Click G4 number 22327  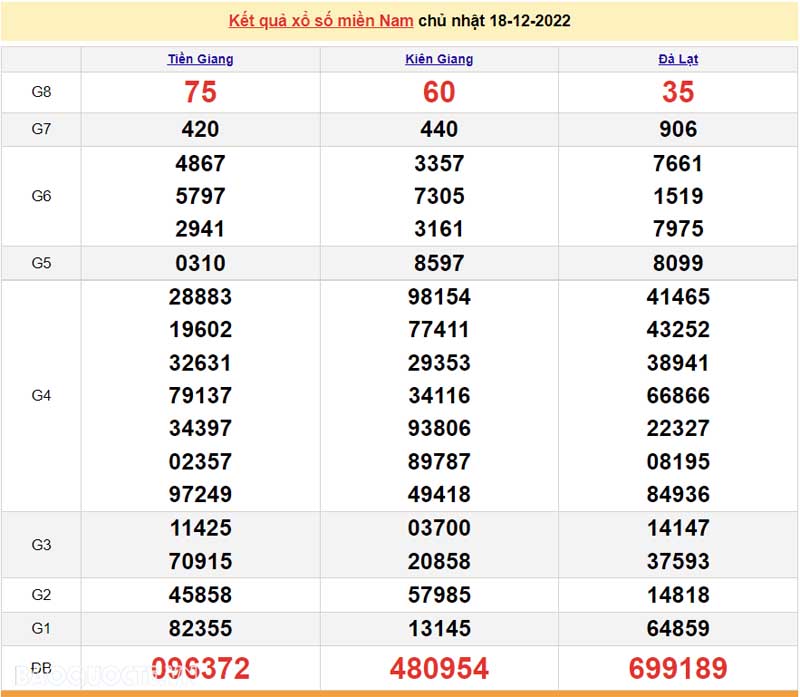coord(678,429)
